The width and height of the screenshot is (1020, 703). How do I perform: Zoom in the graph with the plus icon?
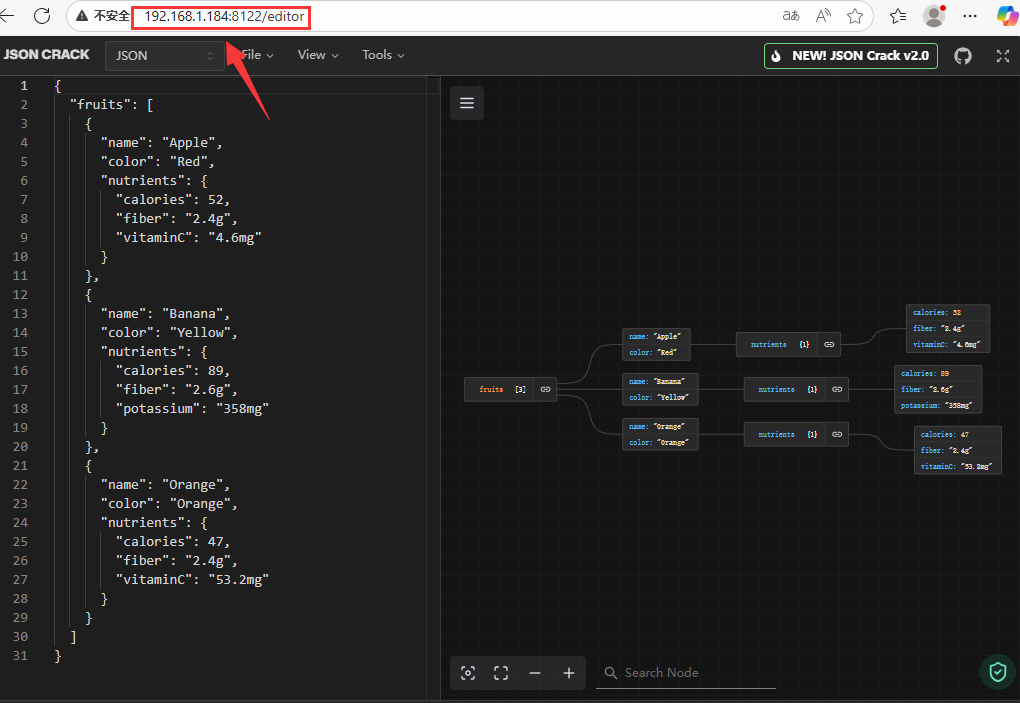click(x=569, y=673)
